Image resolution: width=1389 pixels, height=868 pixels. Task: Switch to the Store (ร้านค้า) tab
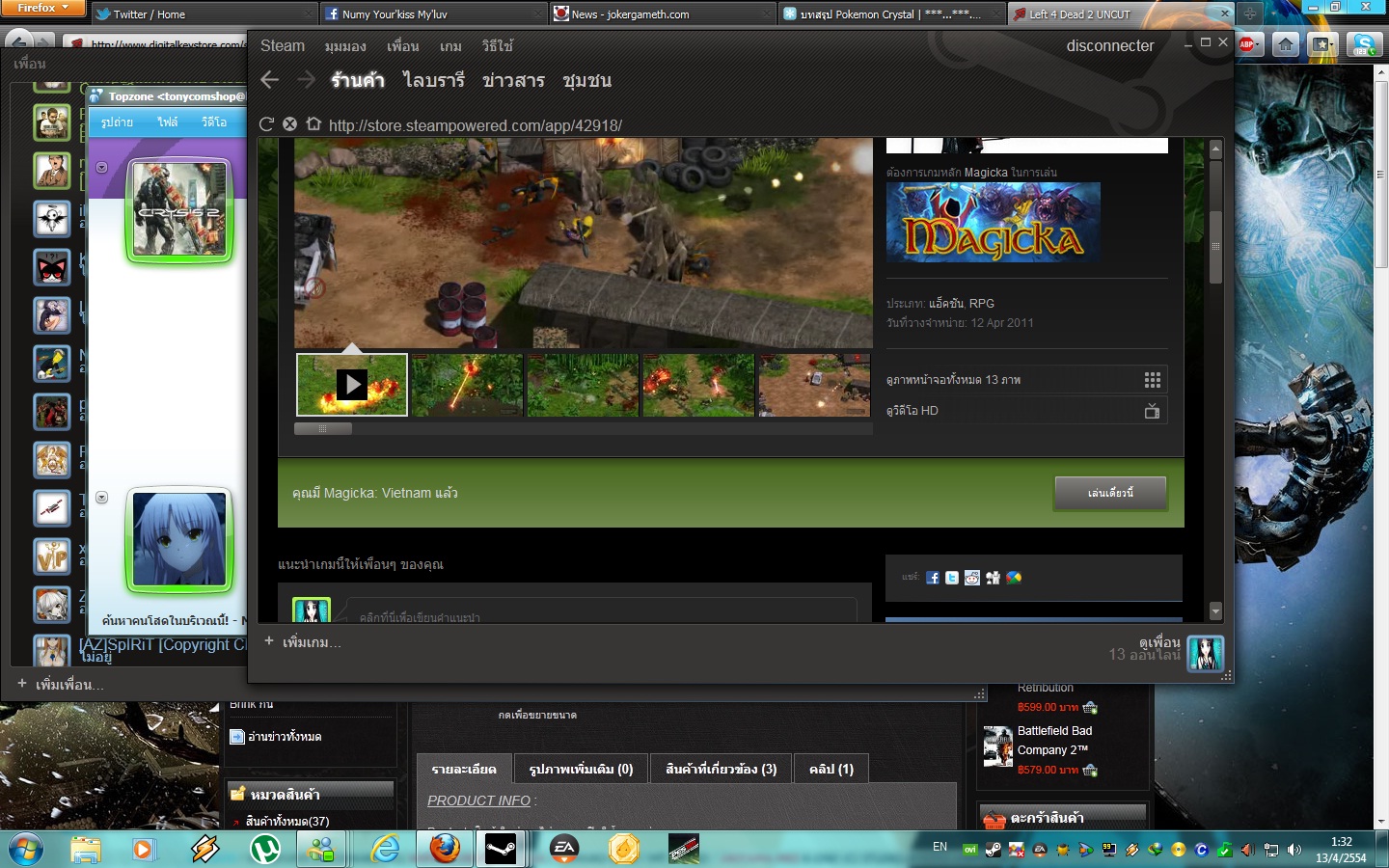tap(358, 80)
